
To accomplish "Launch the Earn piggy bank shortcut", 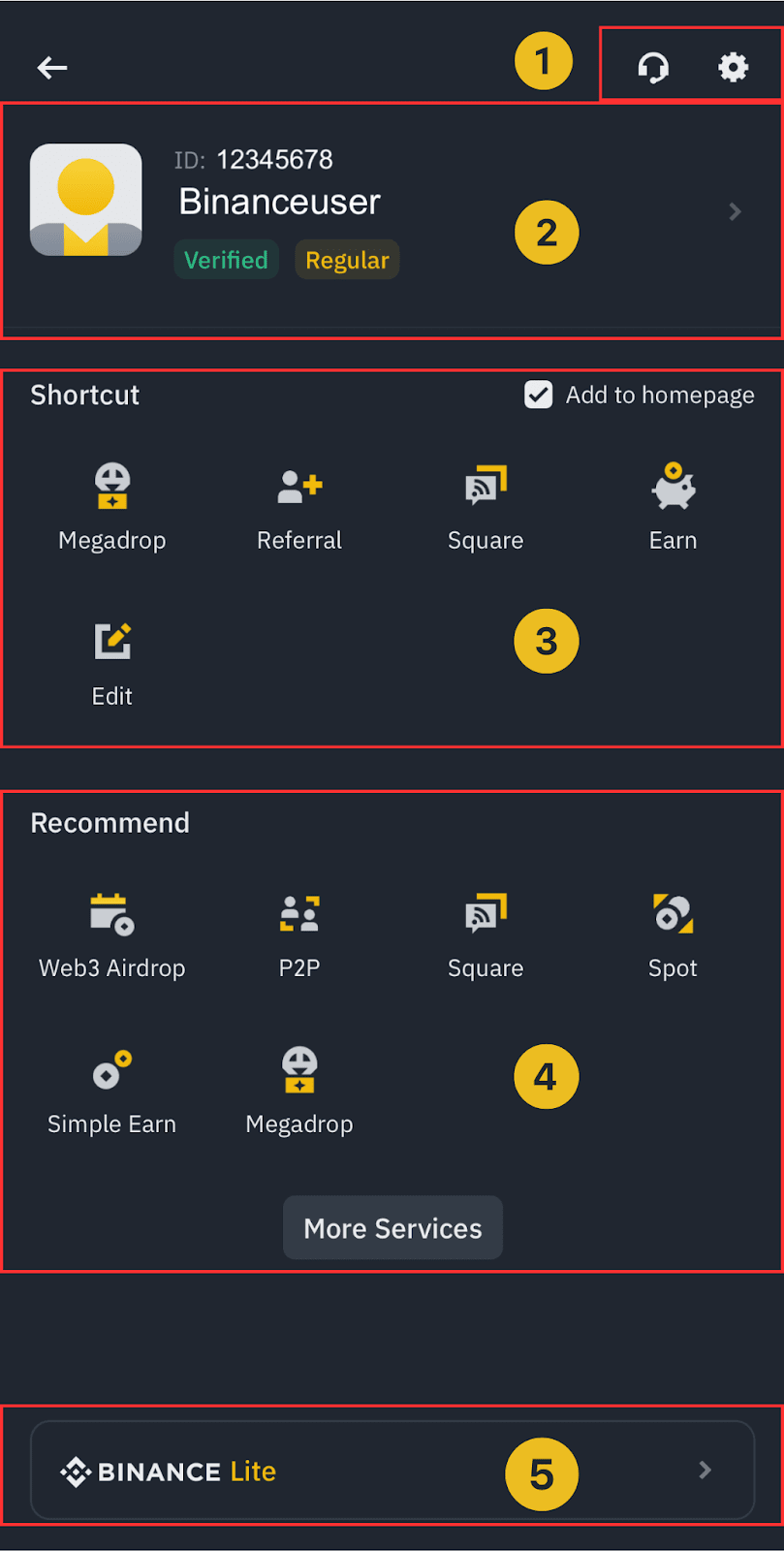I will (673, 487).
